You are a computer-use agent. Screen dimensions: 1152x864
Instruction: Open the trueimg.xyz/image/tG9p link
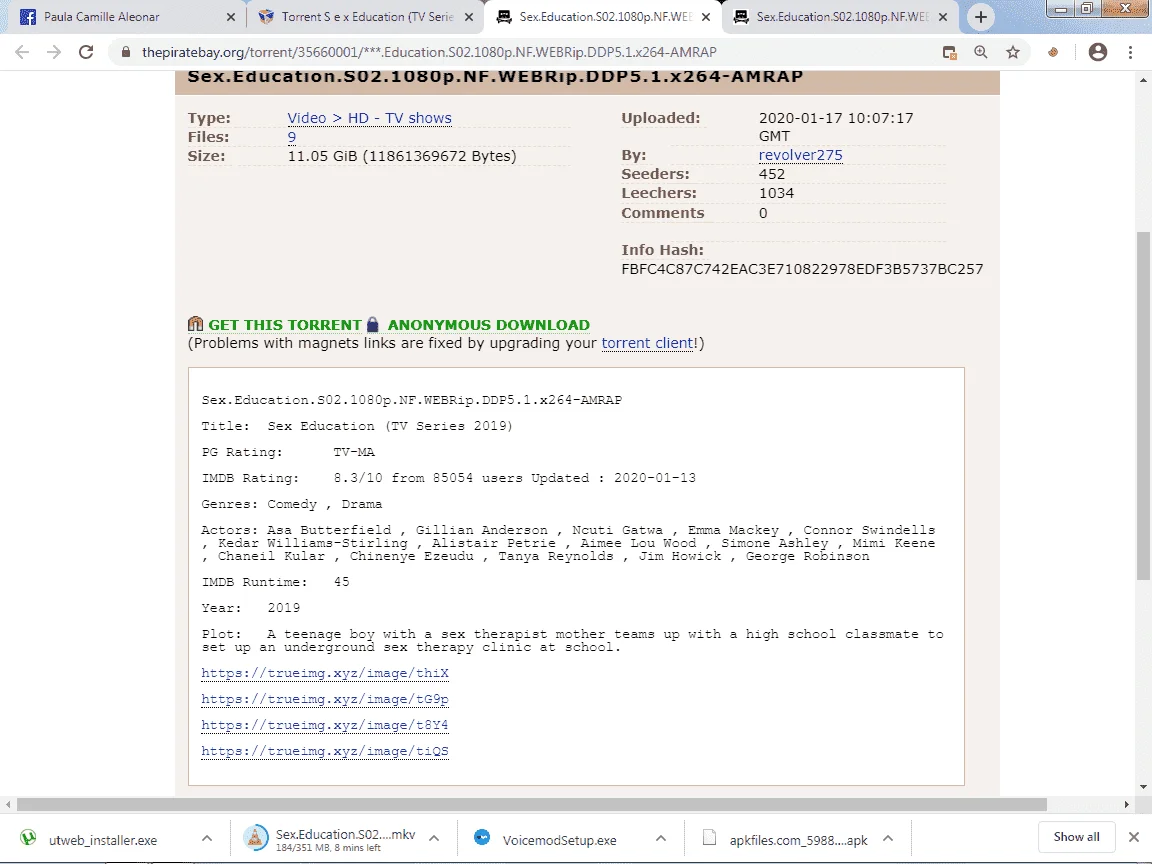point(325,699)
